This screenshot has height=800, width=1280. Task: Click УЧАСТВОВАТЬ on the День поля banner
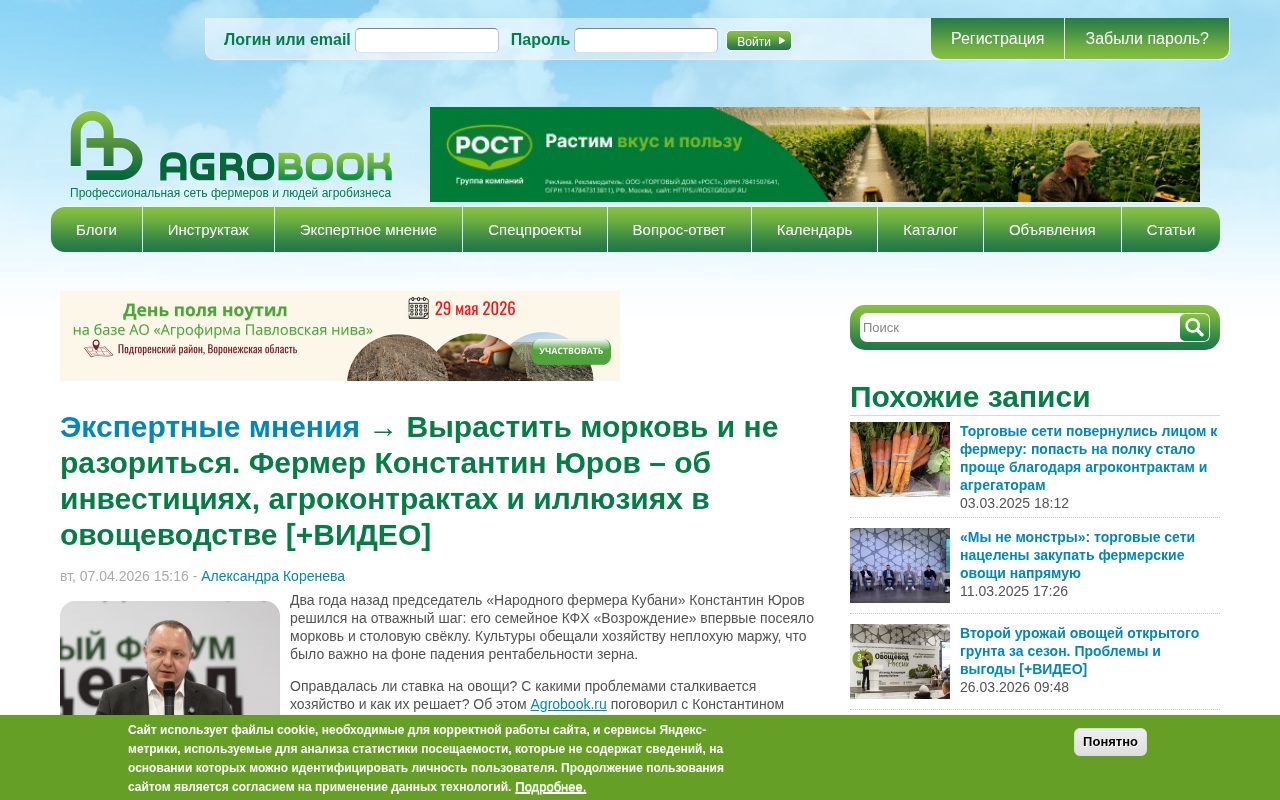[x=571, y=352]
